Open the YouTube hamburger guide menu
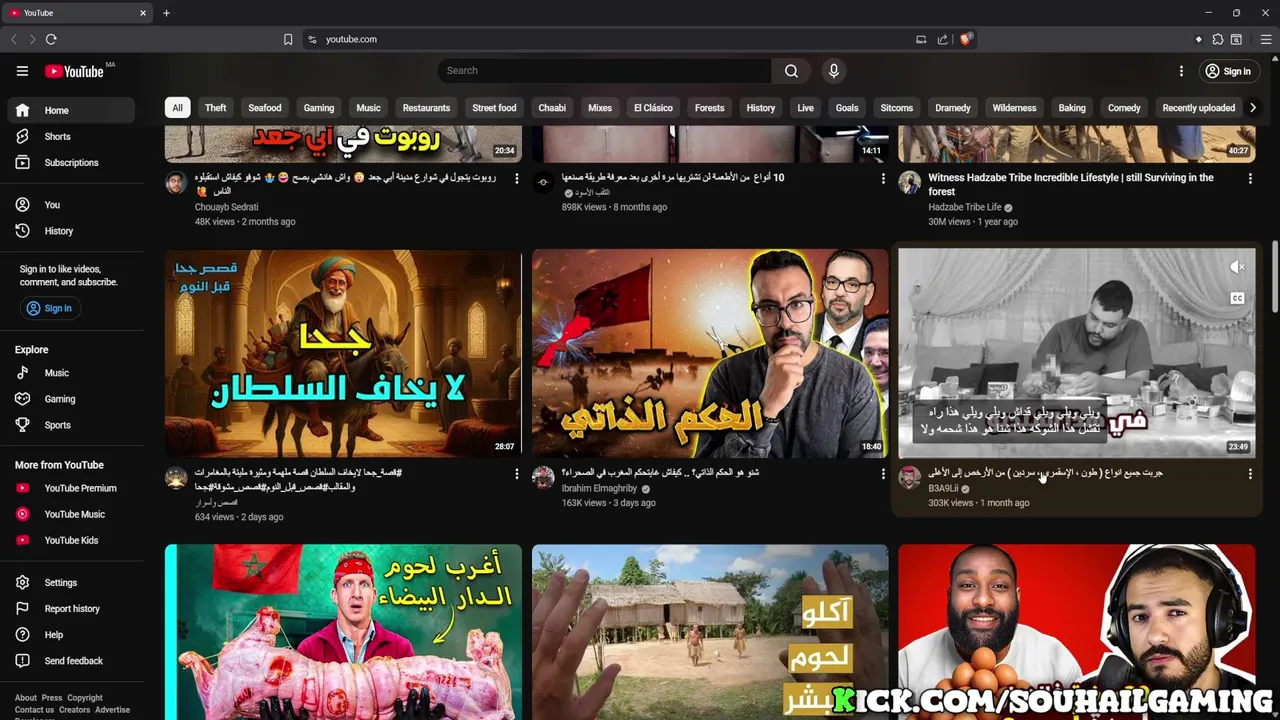Screen dimensions: 1280x720 [22, 71]
